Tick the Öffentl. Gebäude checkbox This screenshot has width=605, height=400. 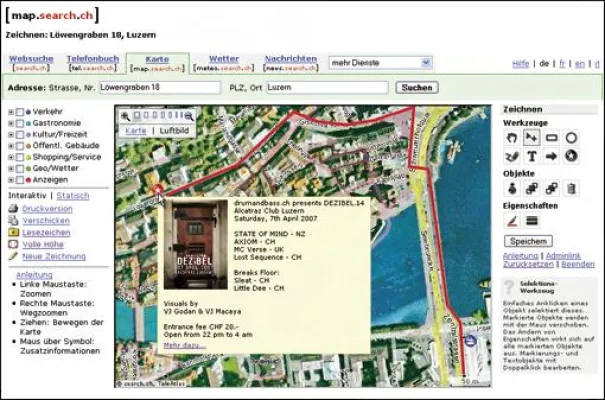(20, 146)
